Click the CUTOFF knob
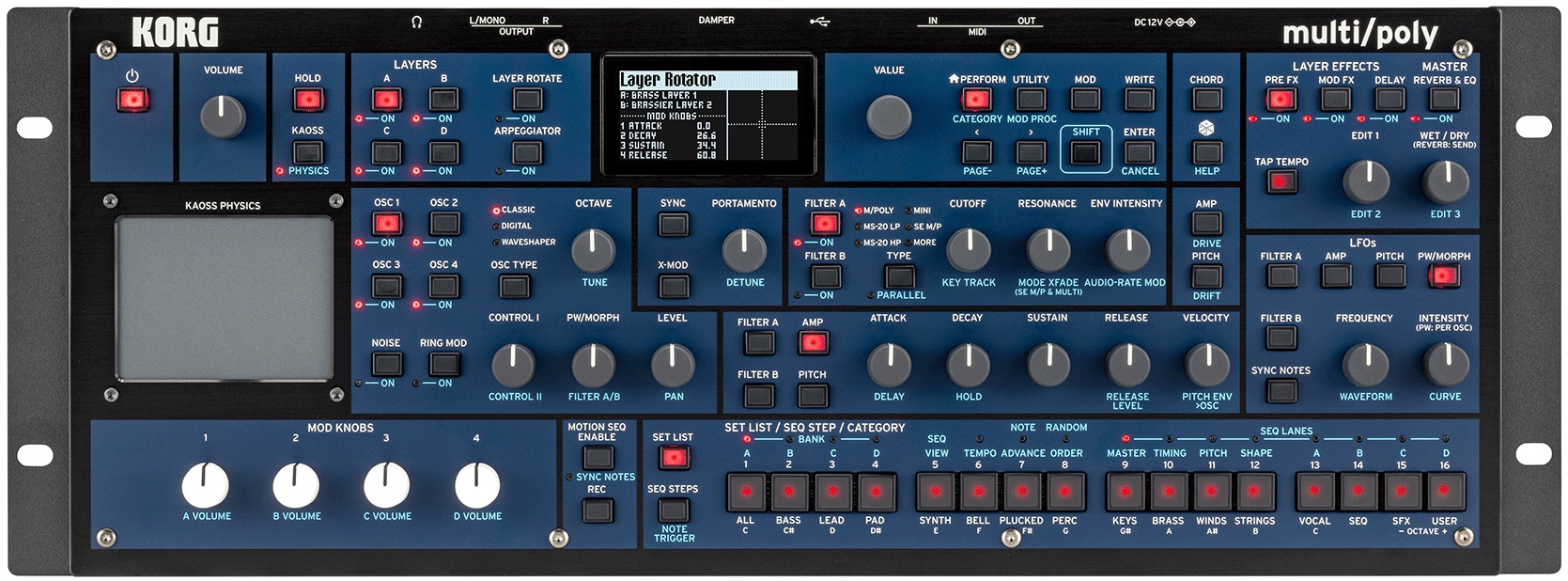 click(968, 249)
